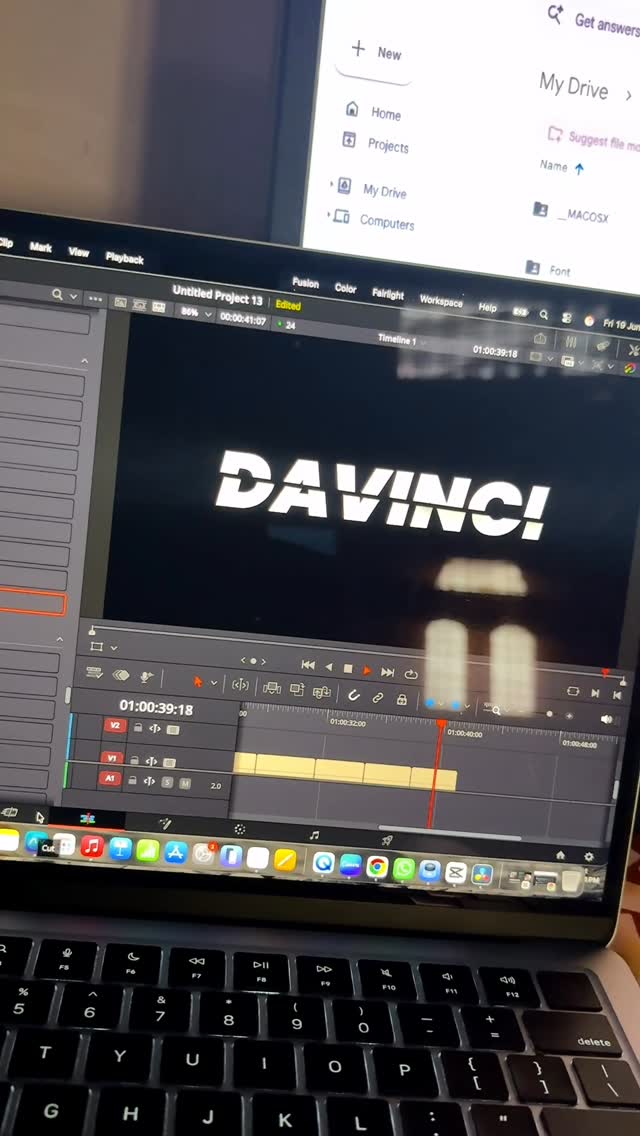Open the Fairlight music note page icon
This screenshot has height=1136, width=640.
[x=315, y=835]
